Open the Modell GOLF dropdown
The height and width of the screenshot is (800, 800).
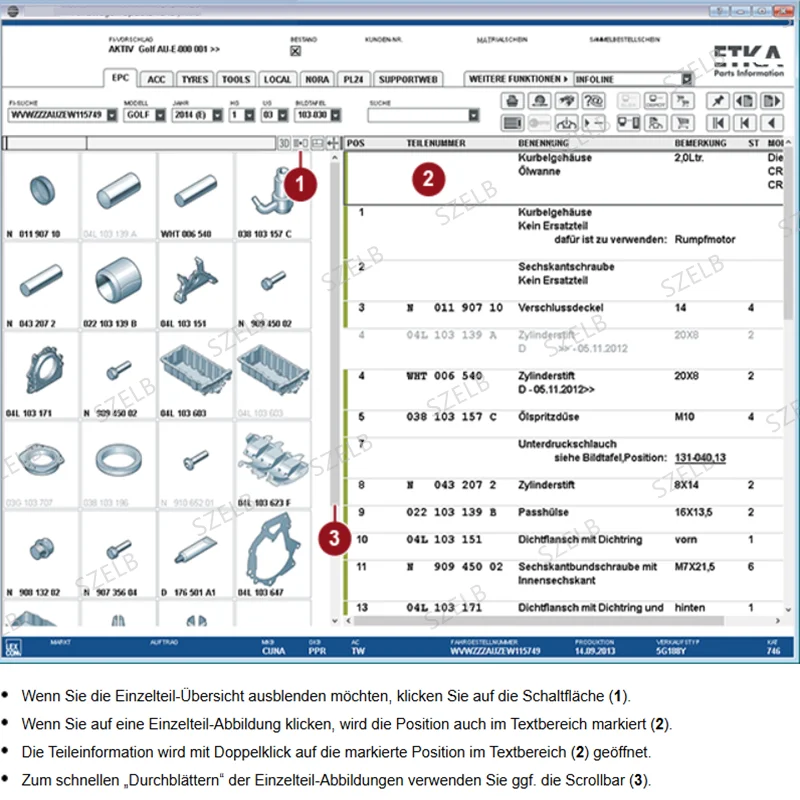click(160, 115)
